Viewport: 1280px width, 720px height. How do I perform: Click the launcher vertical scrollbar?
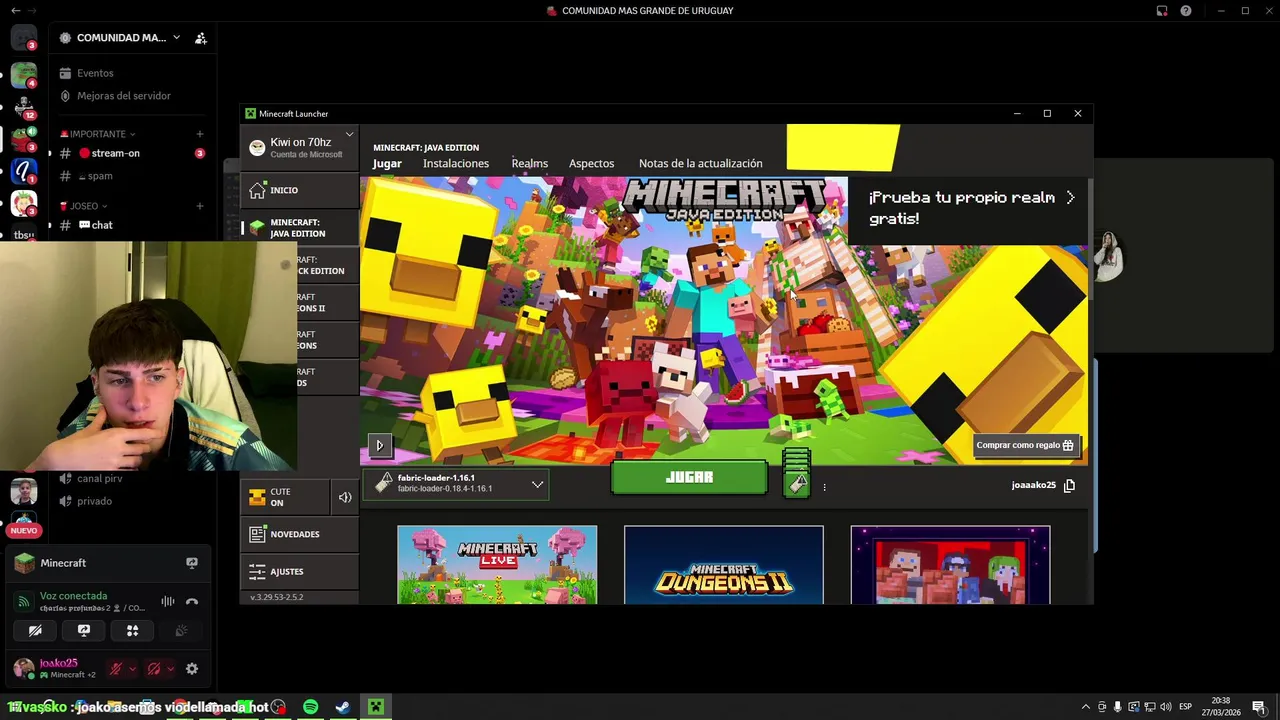[1091, 240]
